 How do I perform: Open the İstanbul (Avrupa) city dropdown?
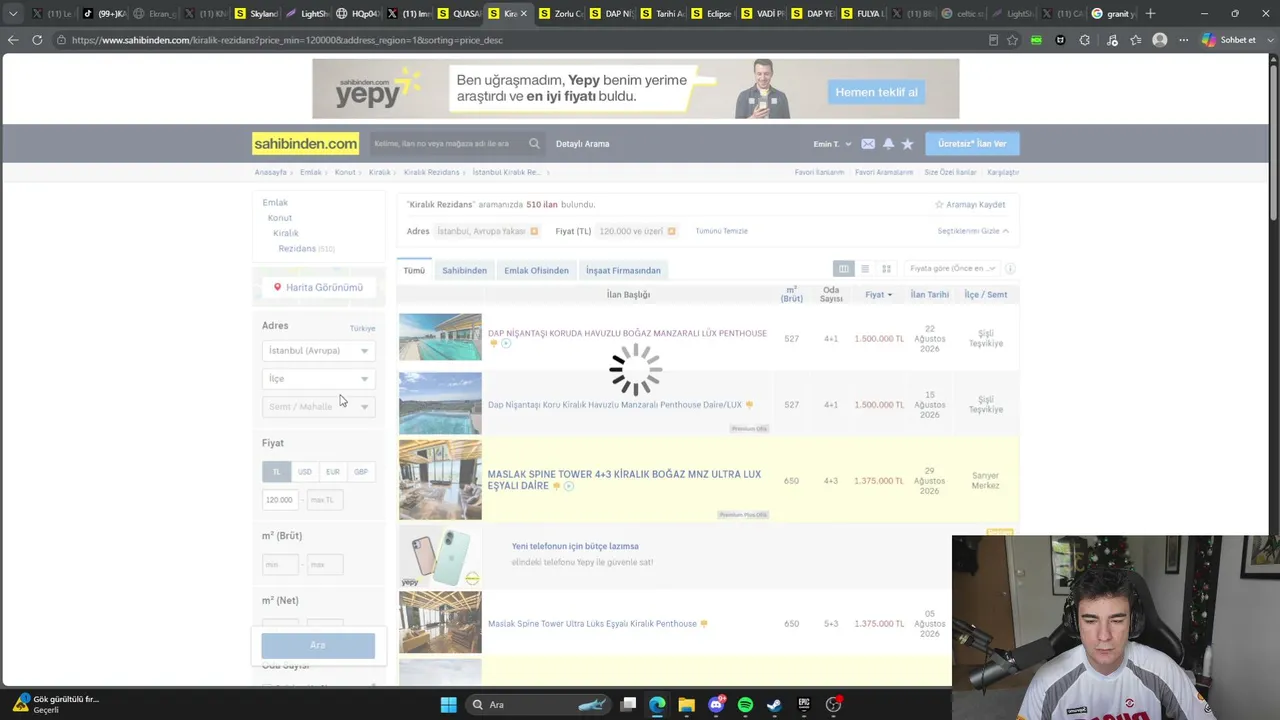pyautogui.click(x=318, y=351)
